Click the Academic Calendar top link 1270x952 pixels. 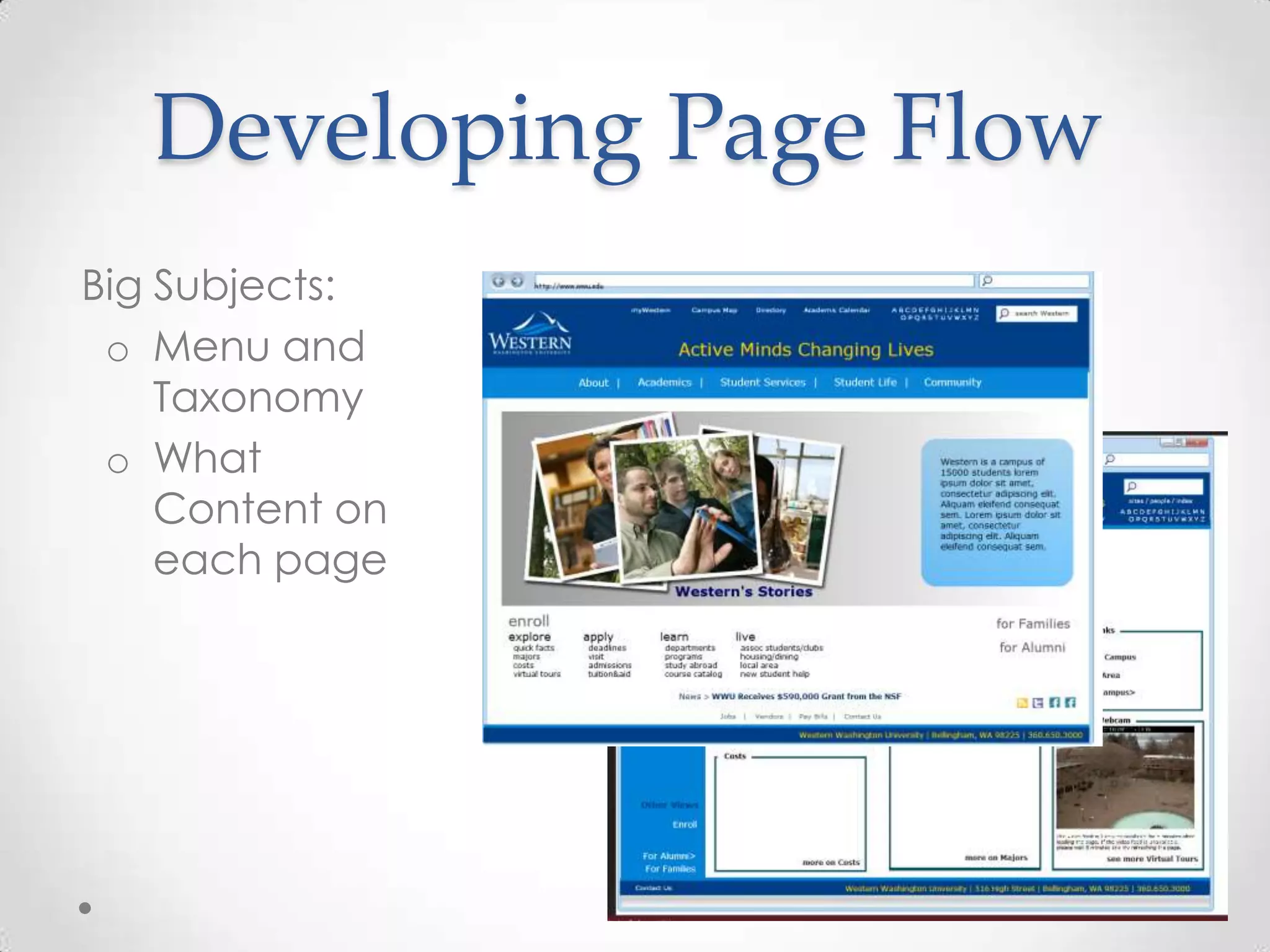837,310
